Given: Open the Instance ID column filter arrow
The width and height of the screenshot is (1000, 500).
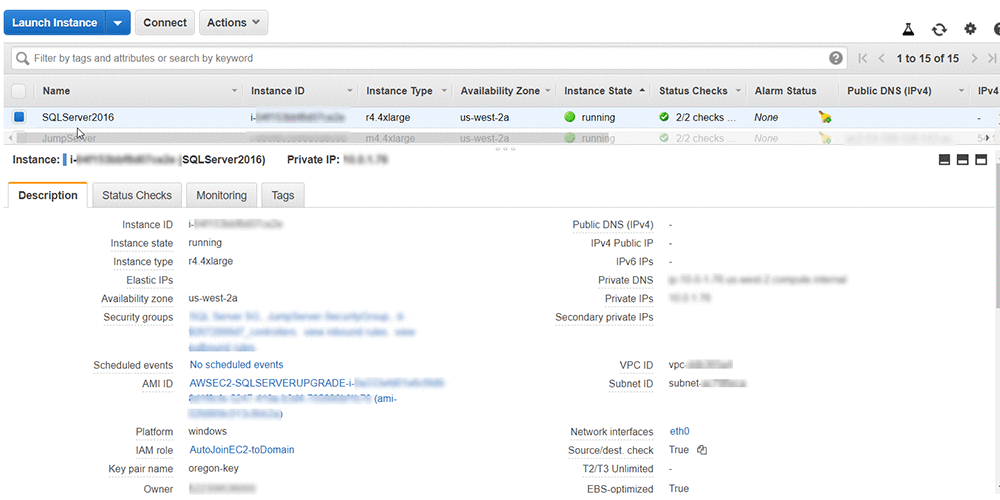Looking at the screenshot, I should pos(349,91).
